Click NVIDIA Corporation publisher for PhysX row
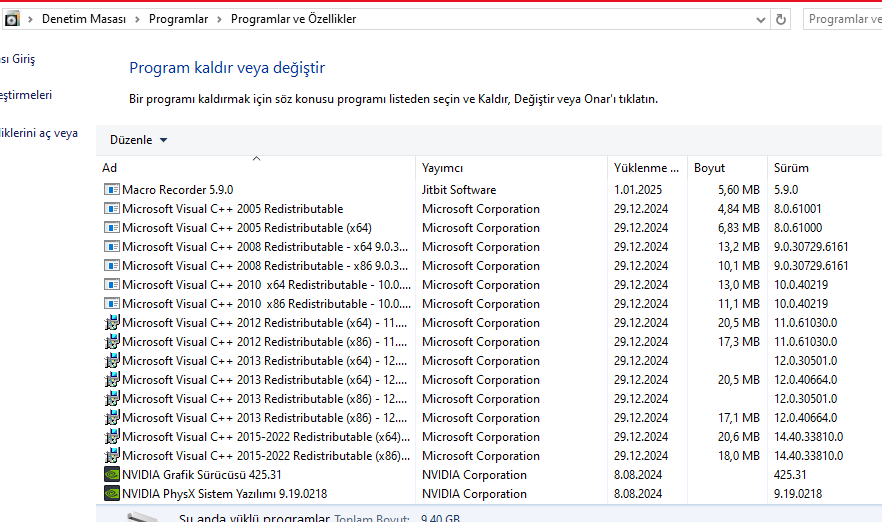This screenshot has height=522, width=882. [x=474, y=494]
